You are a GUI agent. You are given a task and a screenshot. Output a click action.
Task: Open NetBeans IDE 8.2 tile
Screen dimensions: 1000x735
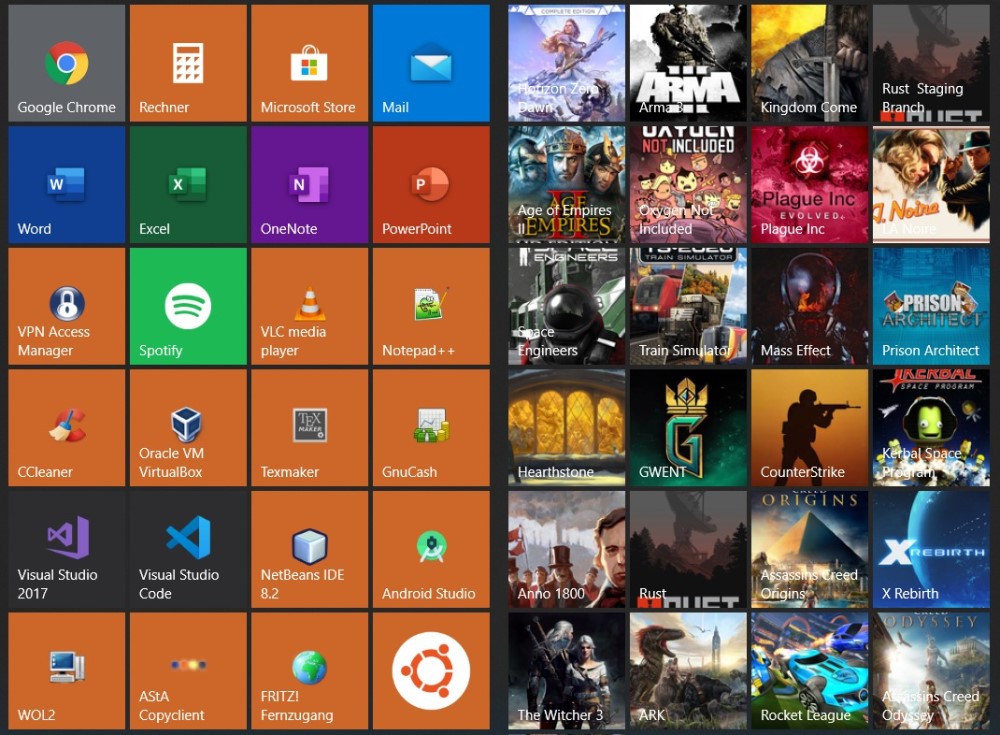tap(310, 549)
